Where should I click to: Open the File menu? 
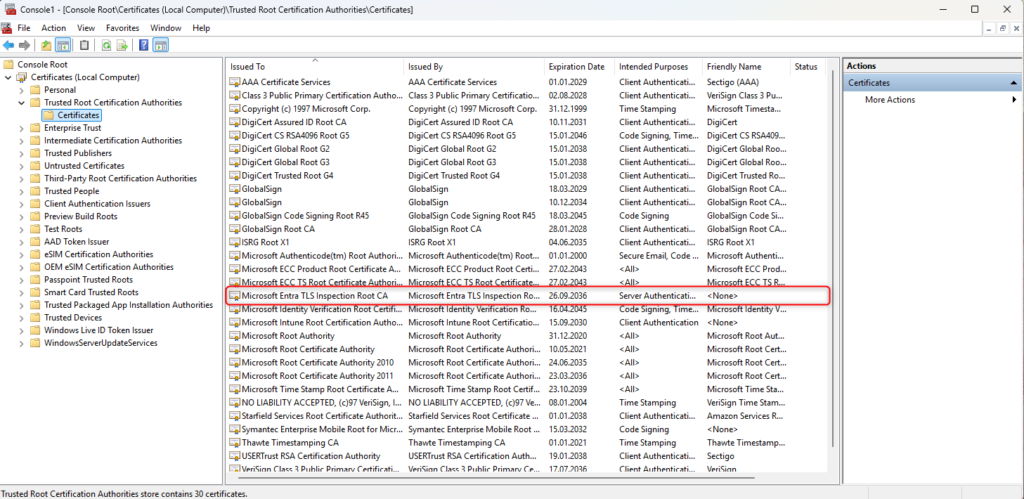click(x=24, y=28)
